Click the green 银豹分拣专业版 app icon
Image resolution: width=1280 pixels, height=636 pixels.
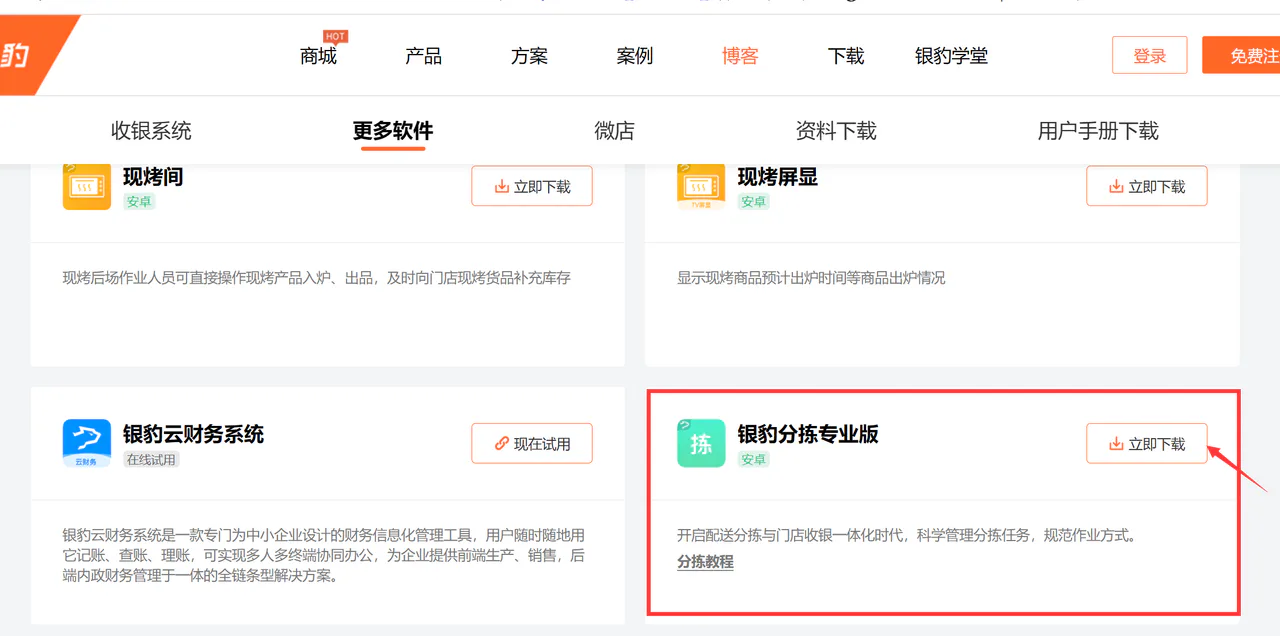(701, 444)
